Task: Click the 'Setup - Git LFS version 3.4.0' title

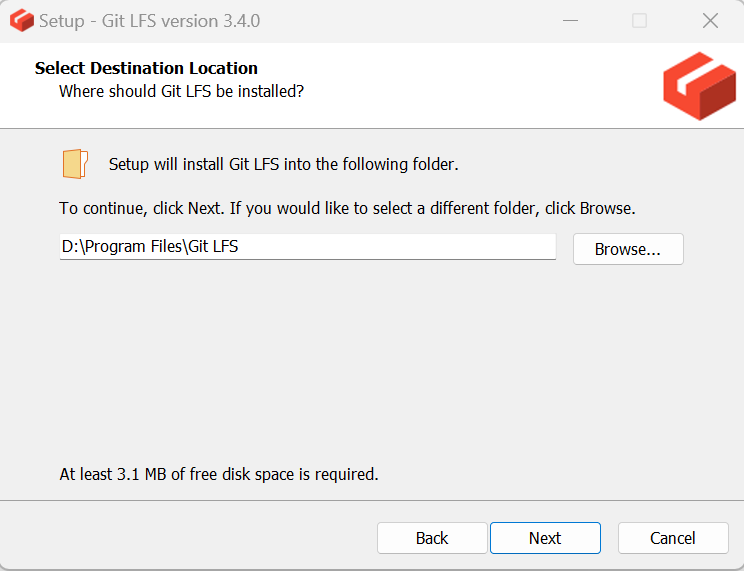Action: (x=149, y=21)
